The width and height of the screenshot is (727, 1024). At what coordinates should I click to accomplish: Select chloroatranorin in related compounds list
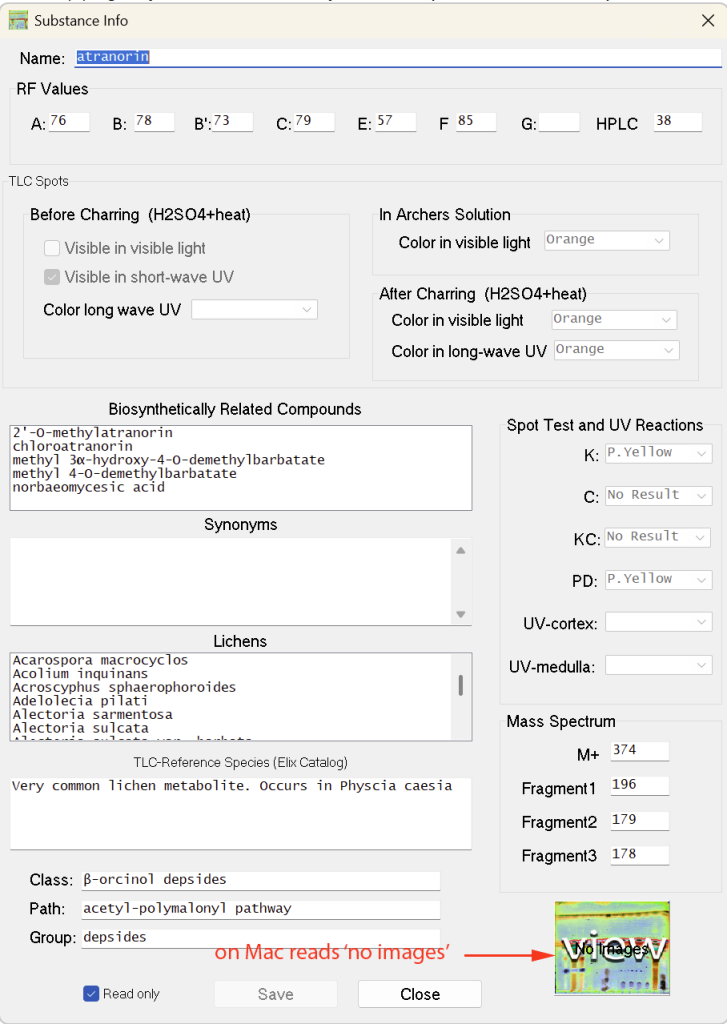click(x=73, y=446)
